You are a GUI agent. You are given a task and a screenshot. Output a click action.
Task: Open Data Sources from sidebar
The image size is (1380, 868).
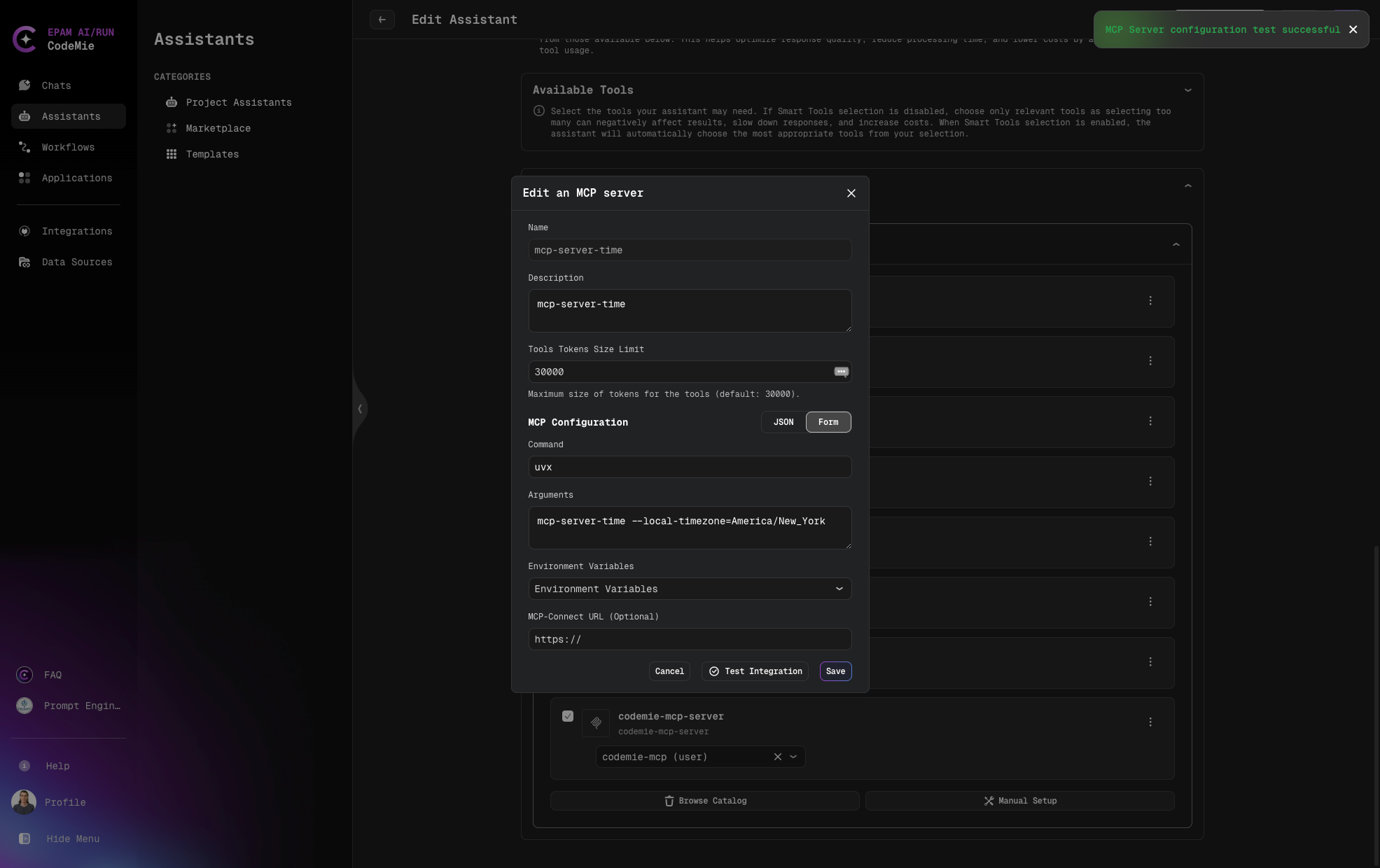point(76,262)
